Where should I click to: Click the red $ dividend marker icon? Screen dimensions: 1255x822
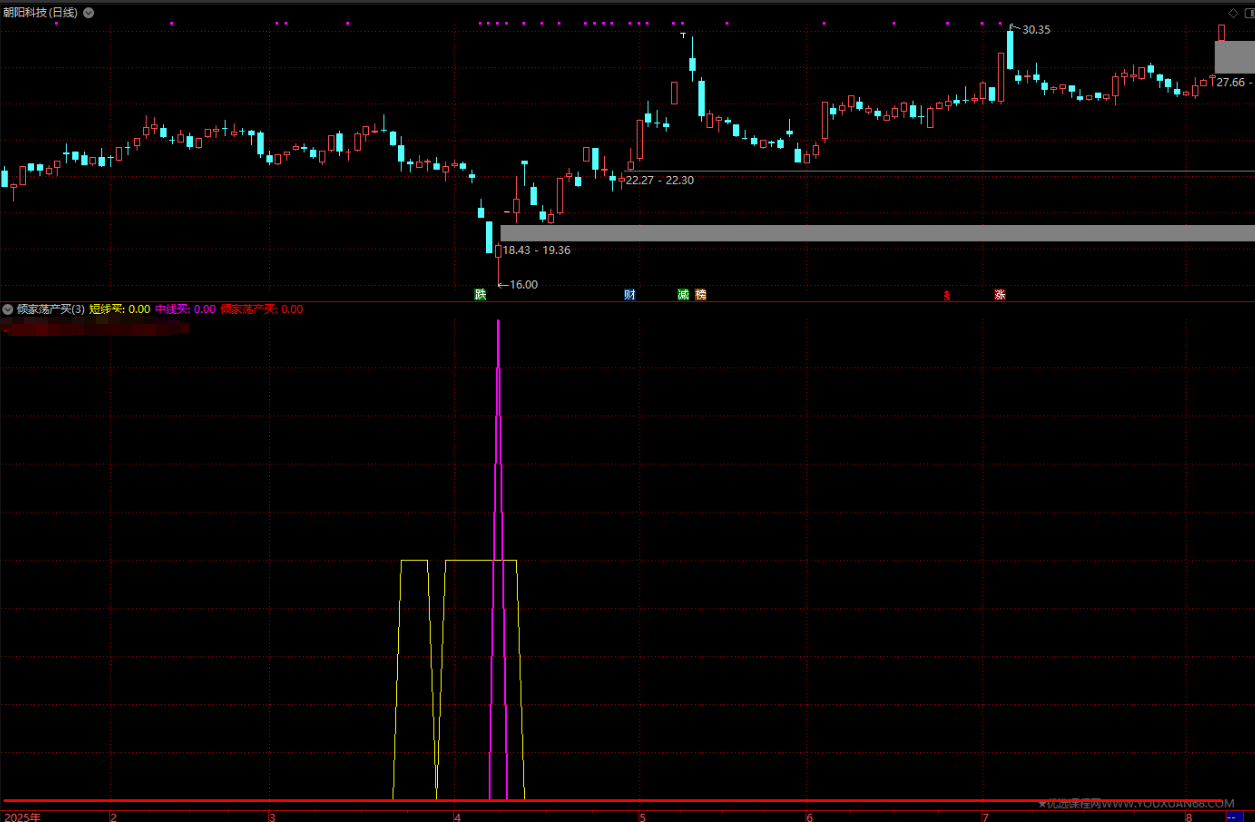(947, 295)
